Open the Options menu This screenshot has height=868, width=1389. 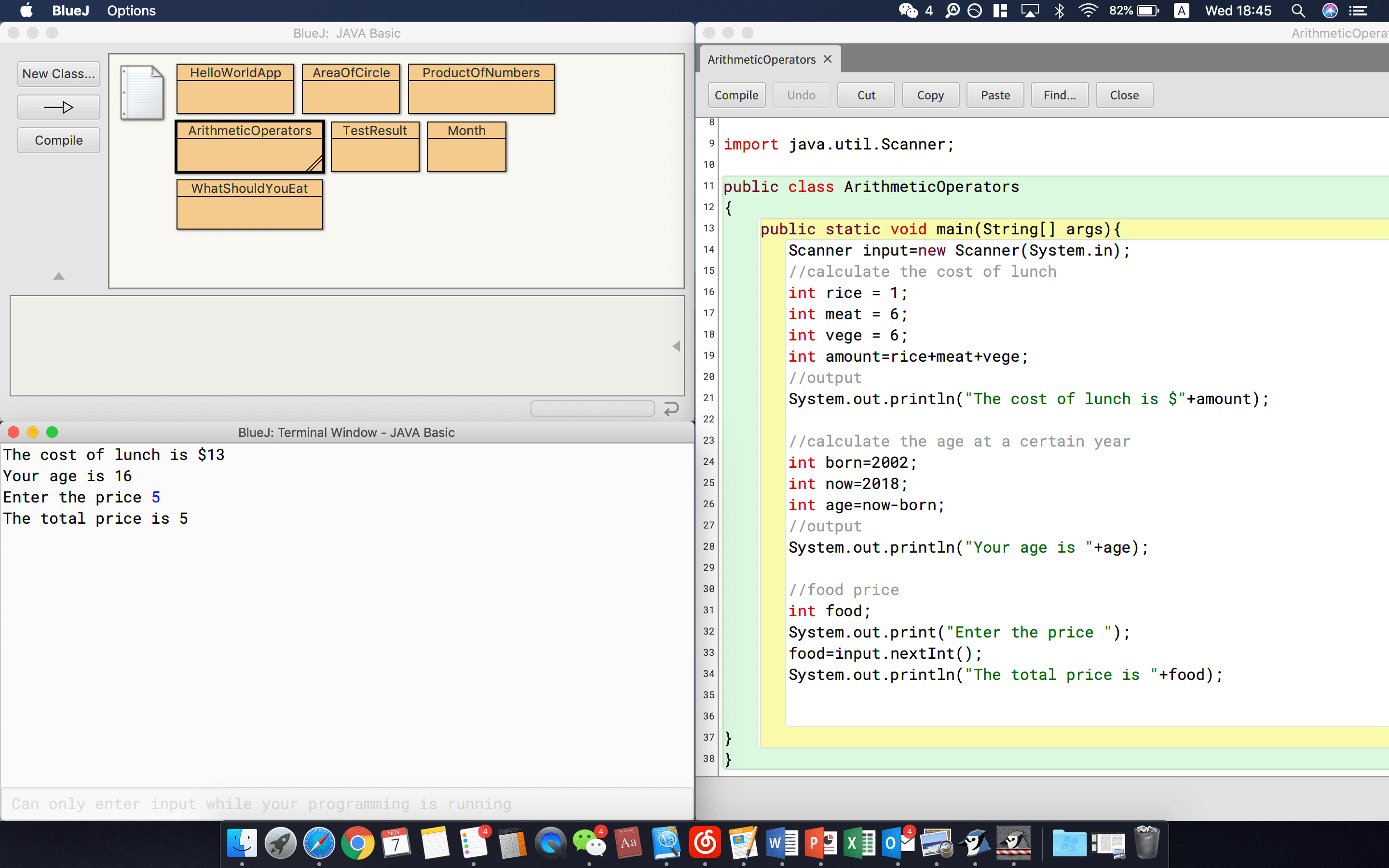pyautogui.click(x=131, y=11)
